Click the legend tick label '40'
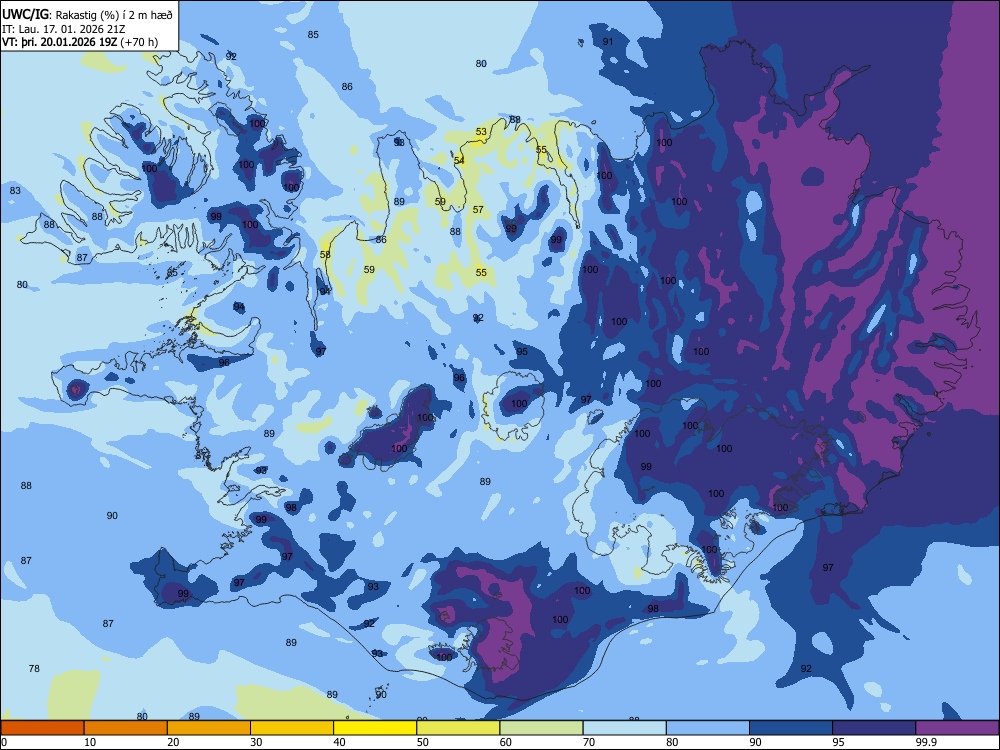Screen dimensions: 1000x750 click(340, 742)
